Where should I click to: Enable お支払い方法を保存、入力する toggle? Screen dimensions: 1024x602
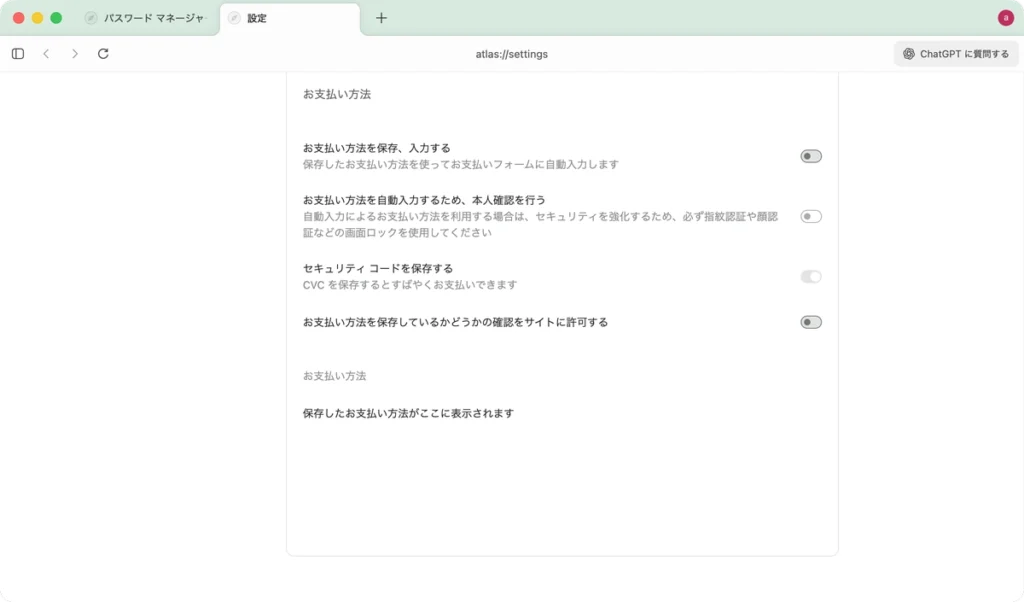[x=809, y=155]
